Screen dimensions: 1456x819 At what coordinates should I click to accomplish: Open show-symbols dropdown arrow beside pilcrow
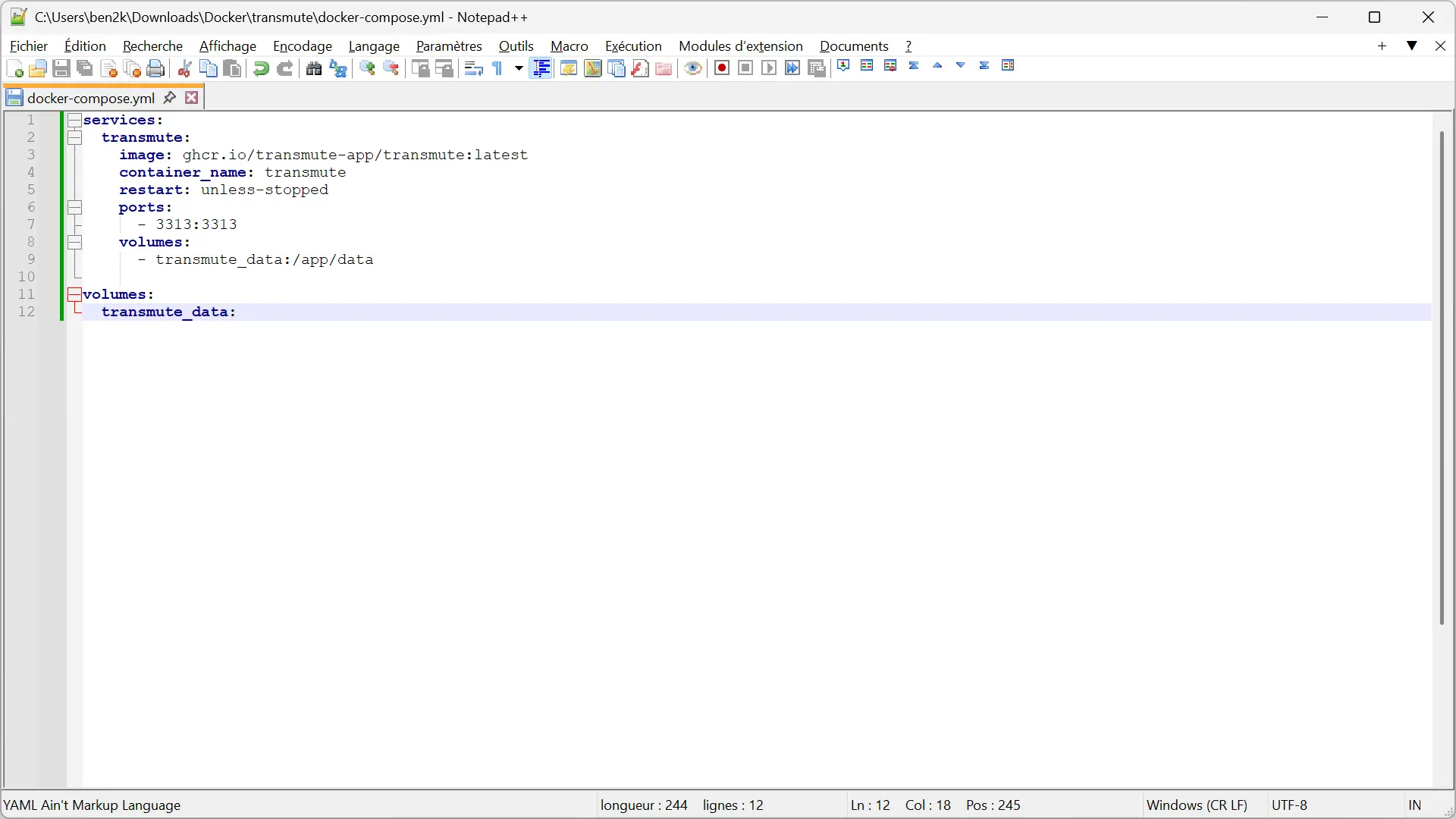(x=519, y=69)
